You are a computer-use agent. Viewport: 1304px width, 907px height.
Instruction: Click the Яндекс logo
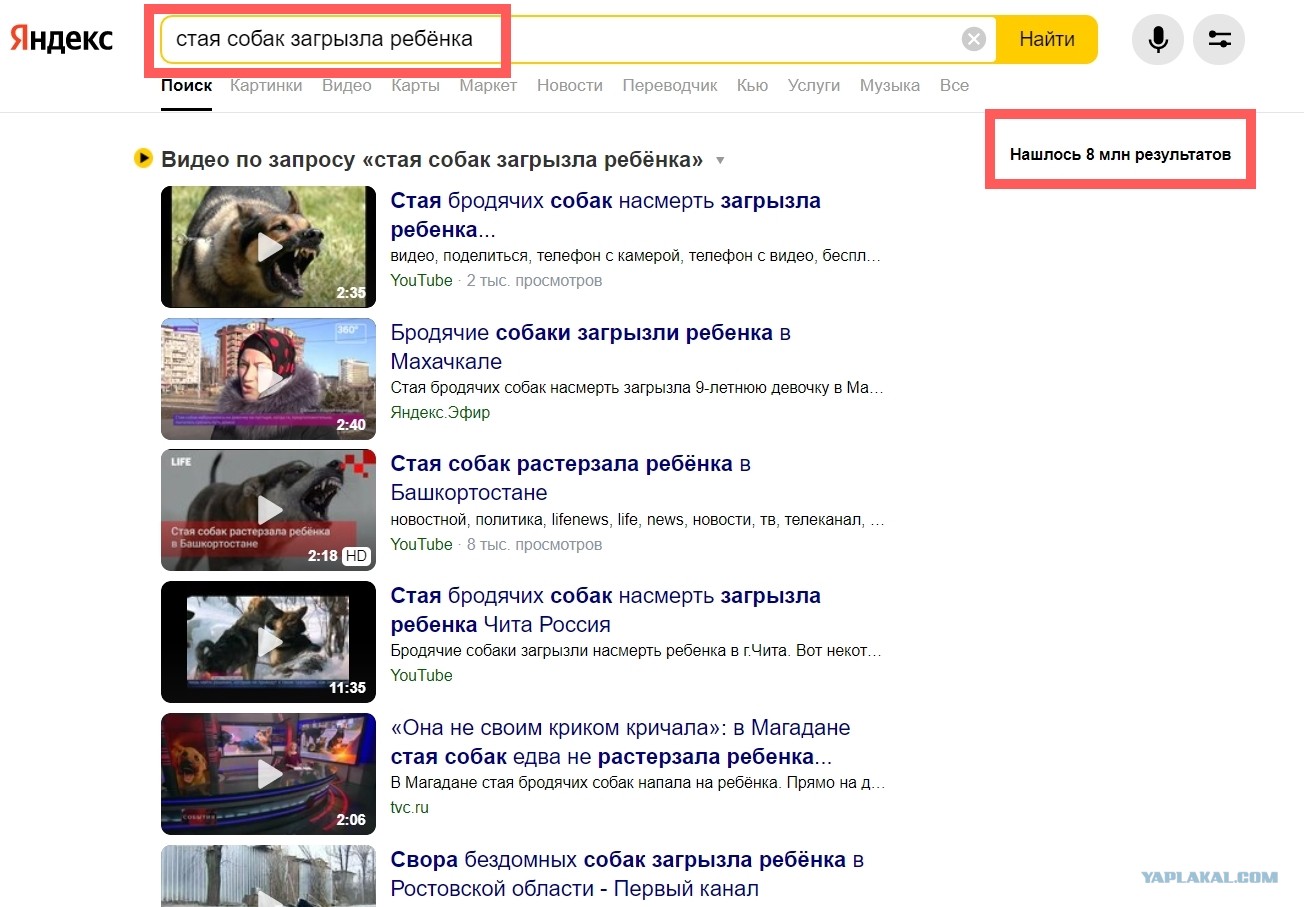click(62, 38)
